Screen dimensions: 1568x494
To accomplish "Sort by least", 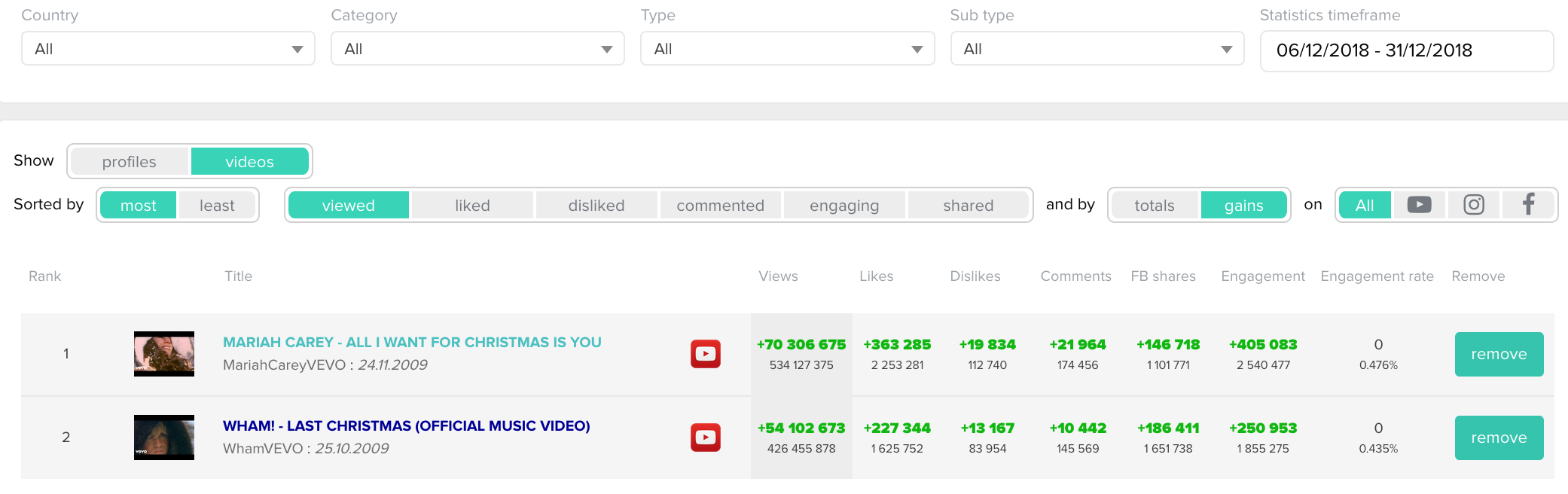I will [x=217, y=205].
